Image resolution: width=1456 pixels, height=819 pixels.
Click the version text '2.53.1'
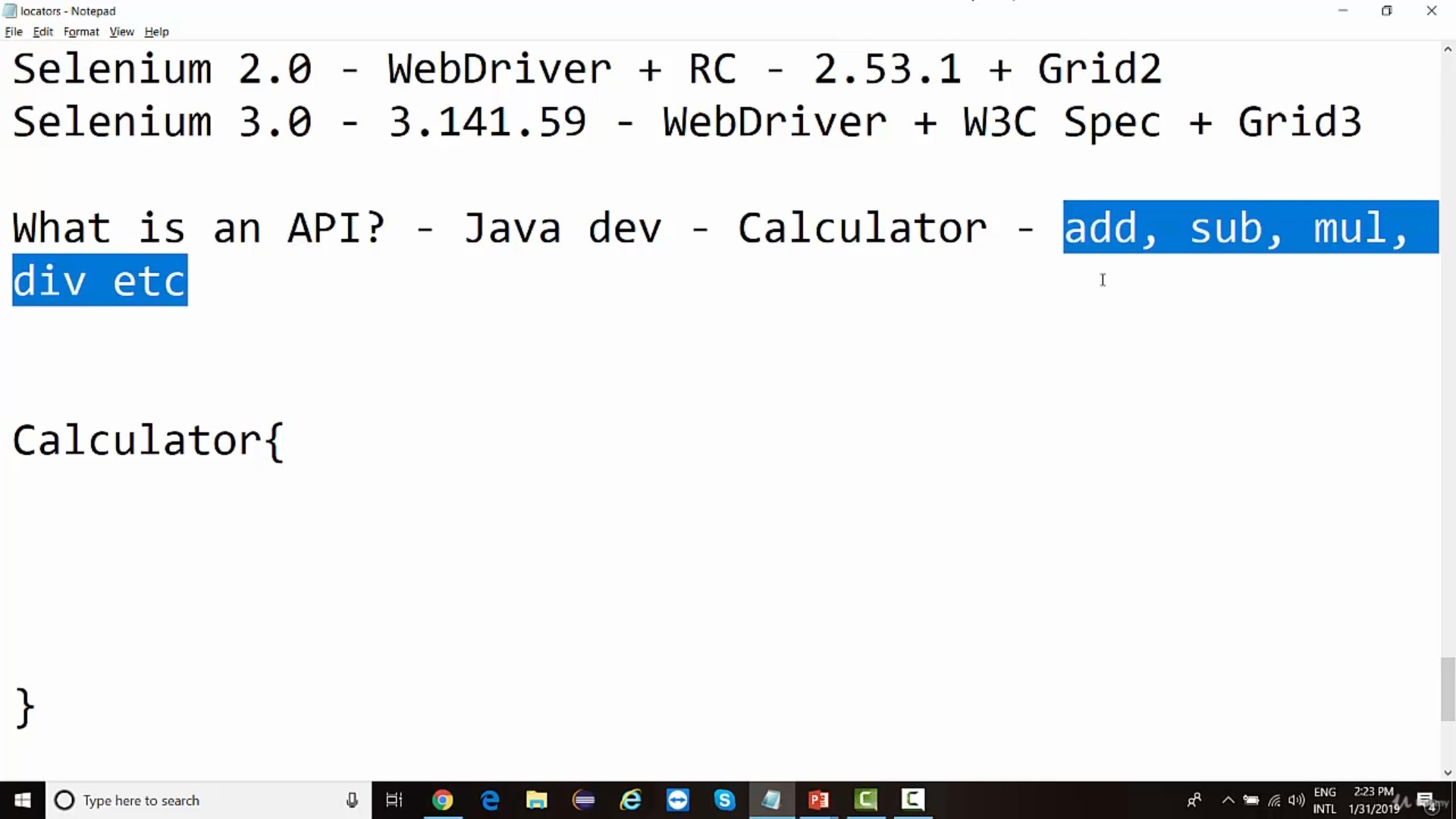[x=887, y=69]
